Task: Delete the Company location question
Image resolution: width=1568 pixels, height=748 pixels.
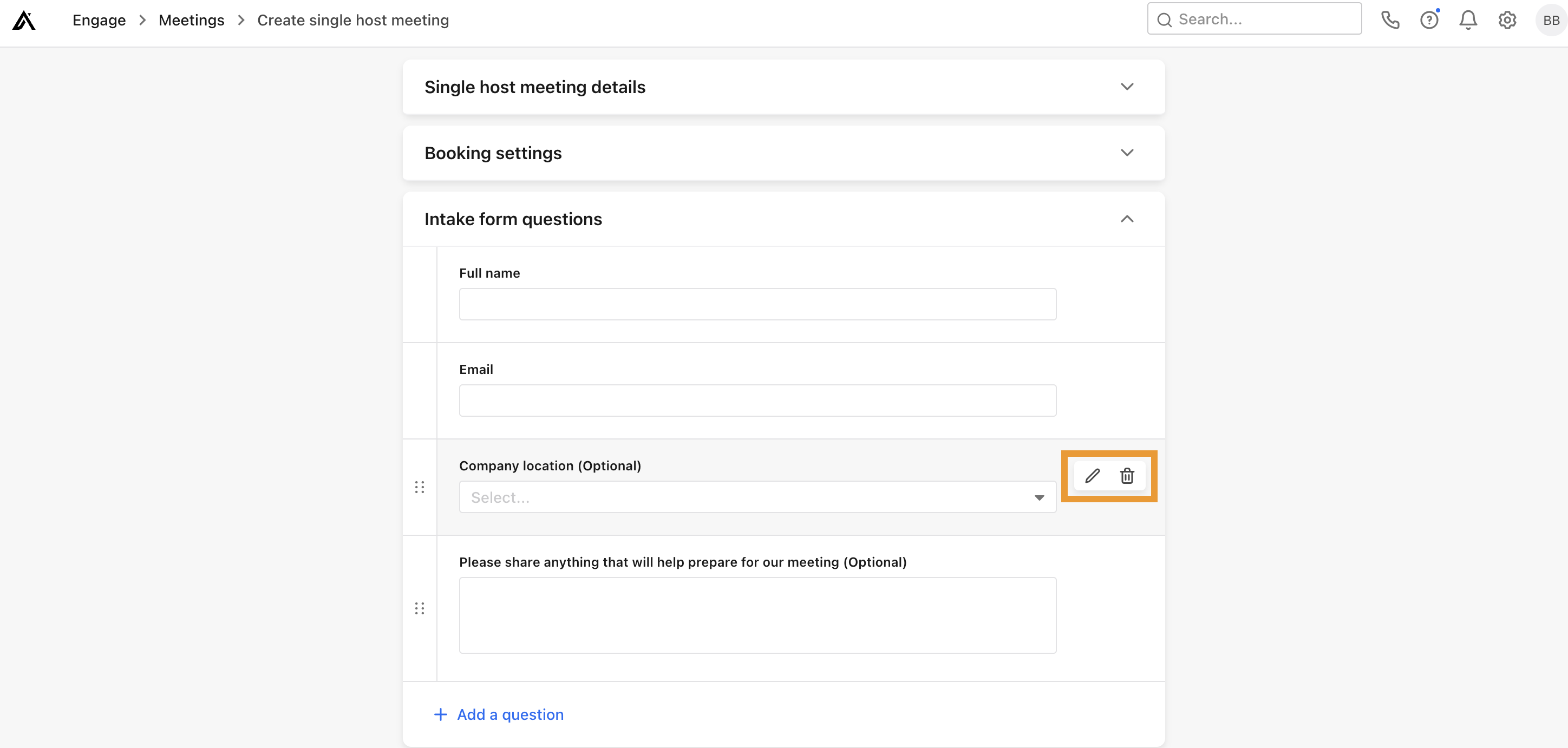Action: tap(1127, 475)
